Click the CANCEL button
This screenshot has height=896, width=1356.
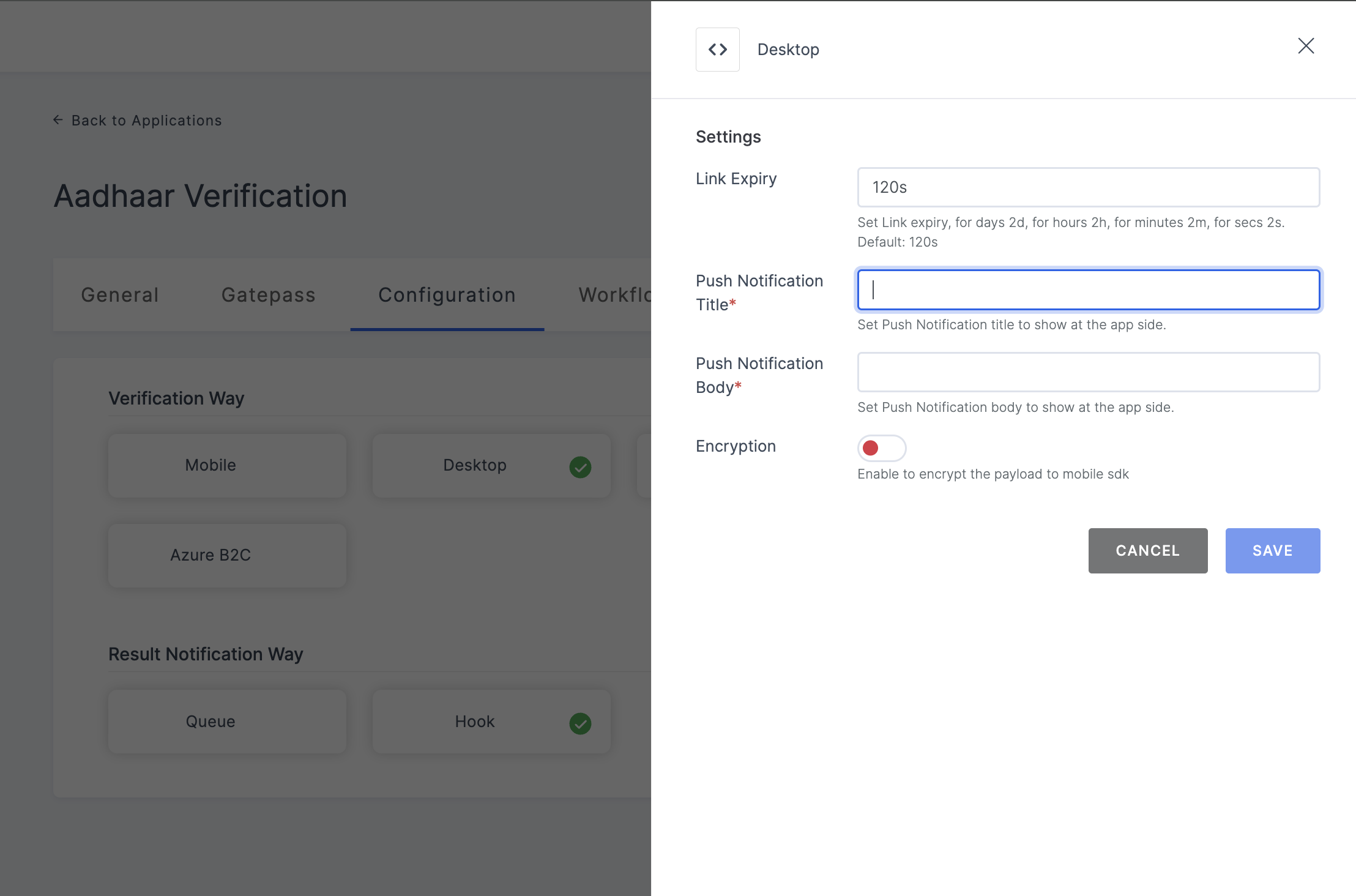click(x=1147, y=551)
